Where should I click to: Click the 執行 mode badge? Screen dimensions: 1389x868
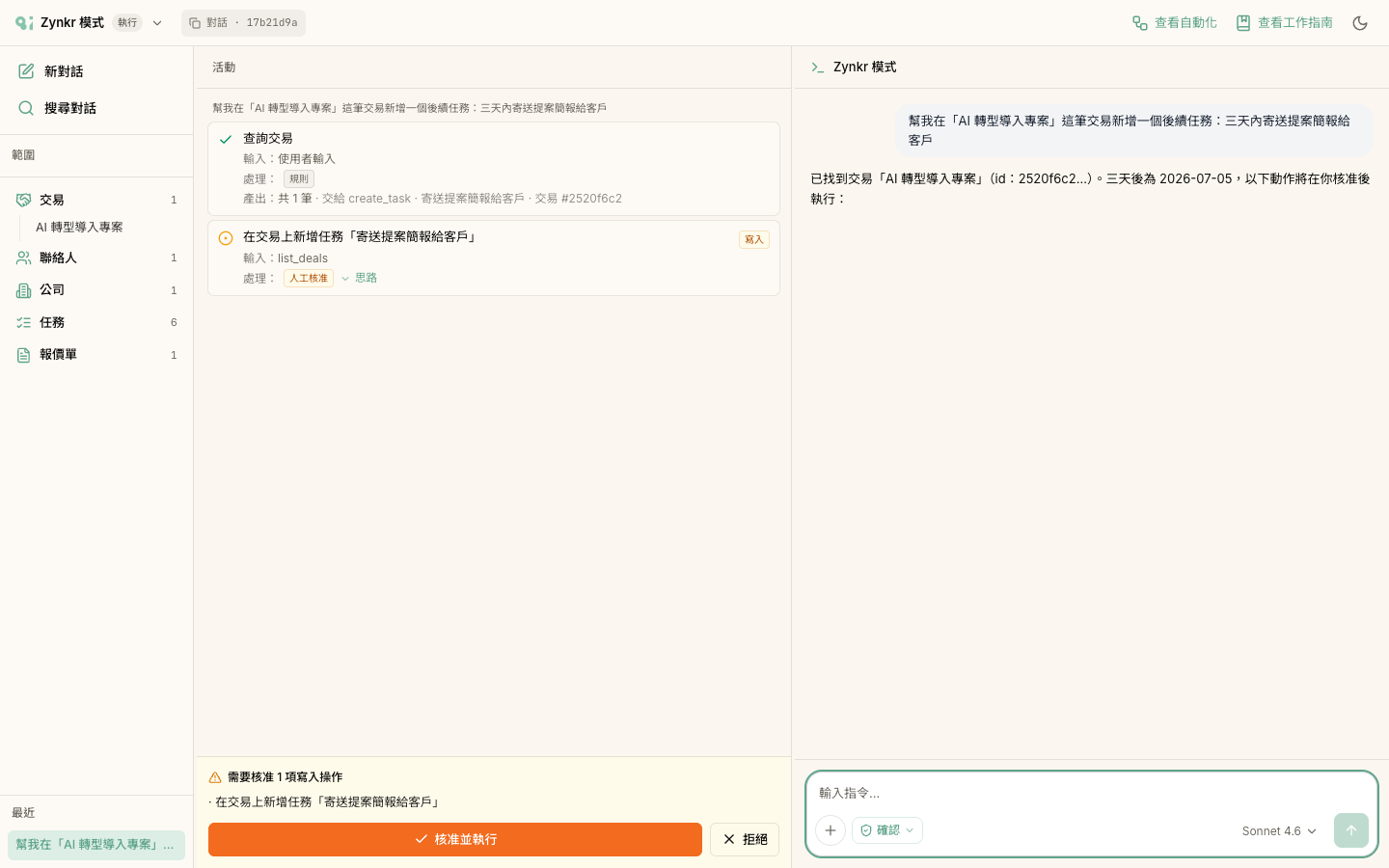pyautogui.click(x=127, y=23)
